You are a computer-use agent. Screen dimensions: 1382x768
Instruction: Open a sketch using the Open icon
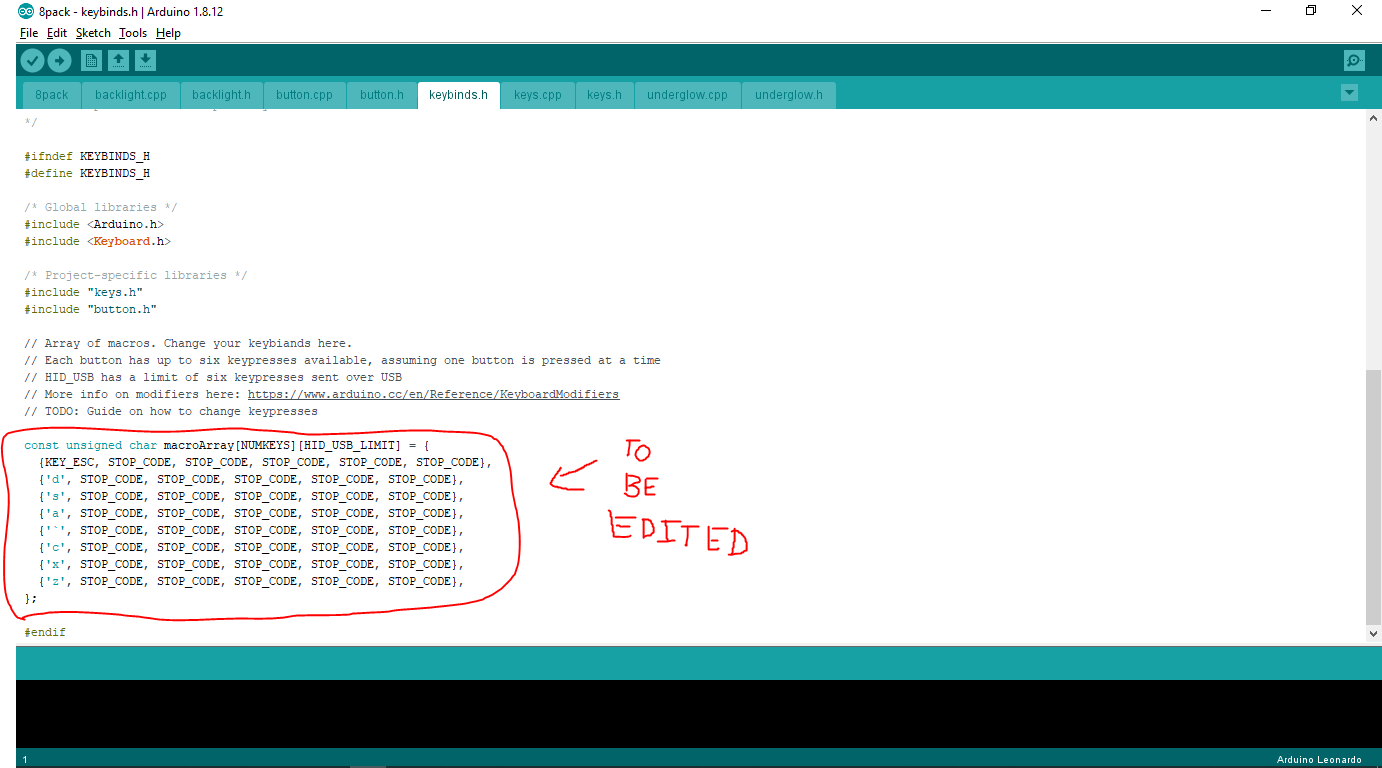pos(118,61)
